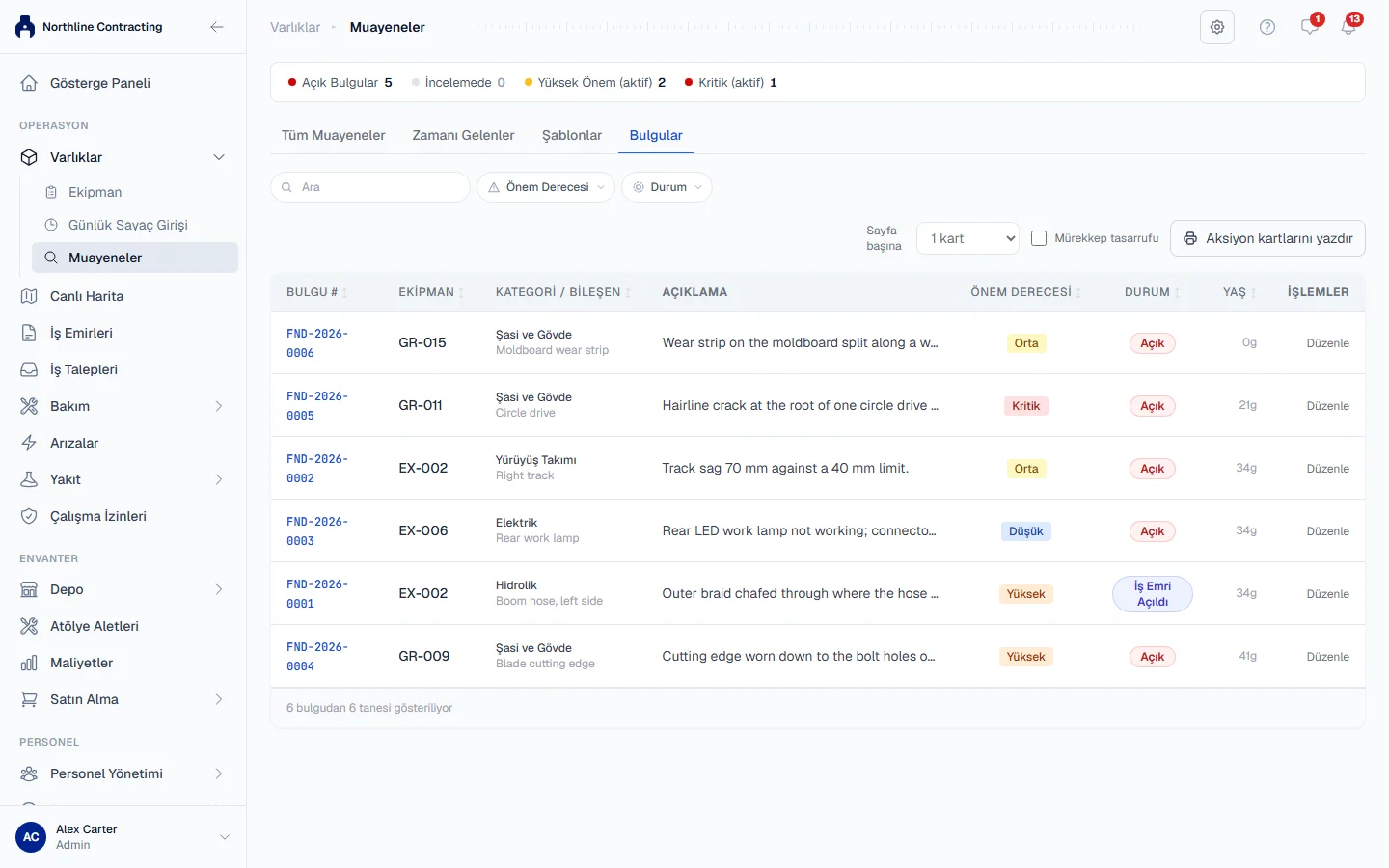Expand the Bakım sidebar section

pyautogui.click(x=219, y=406)
